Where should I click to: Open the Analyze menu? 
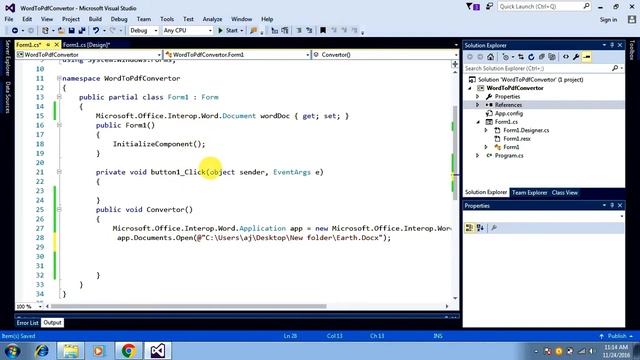[x=212, y=19]
